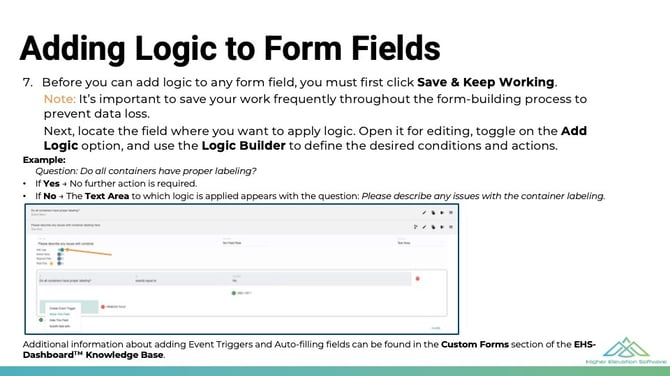This screenshot has height=376, width=670.
Task: Click the bold 'Custom Forms' text
Action: 475,344
